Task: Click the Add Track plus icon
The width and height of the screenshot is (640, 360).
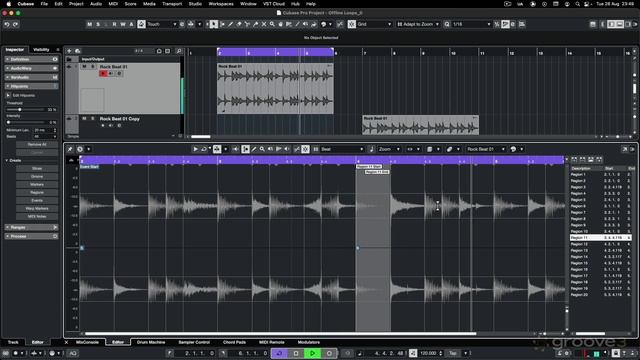Action: (x=69, y=51)
